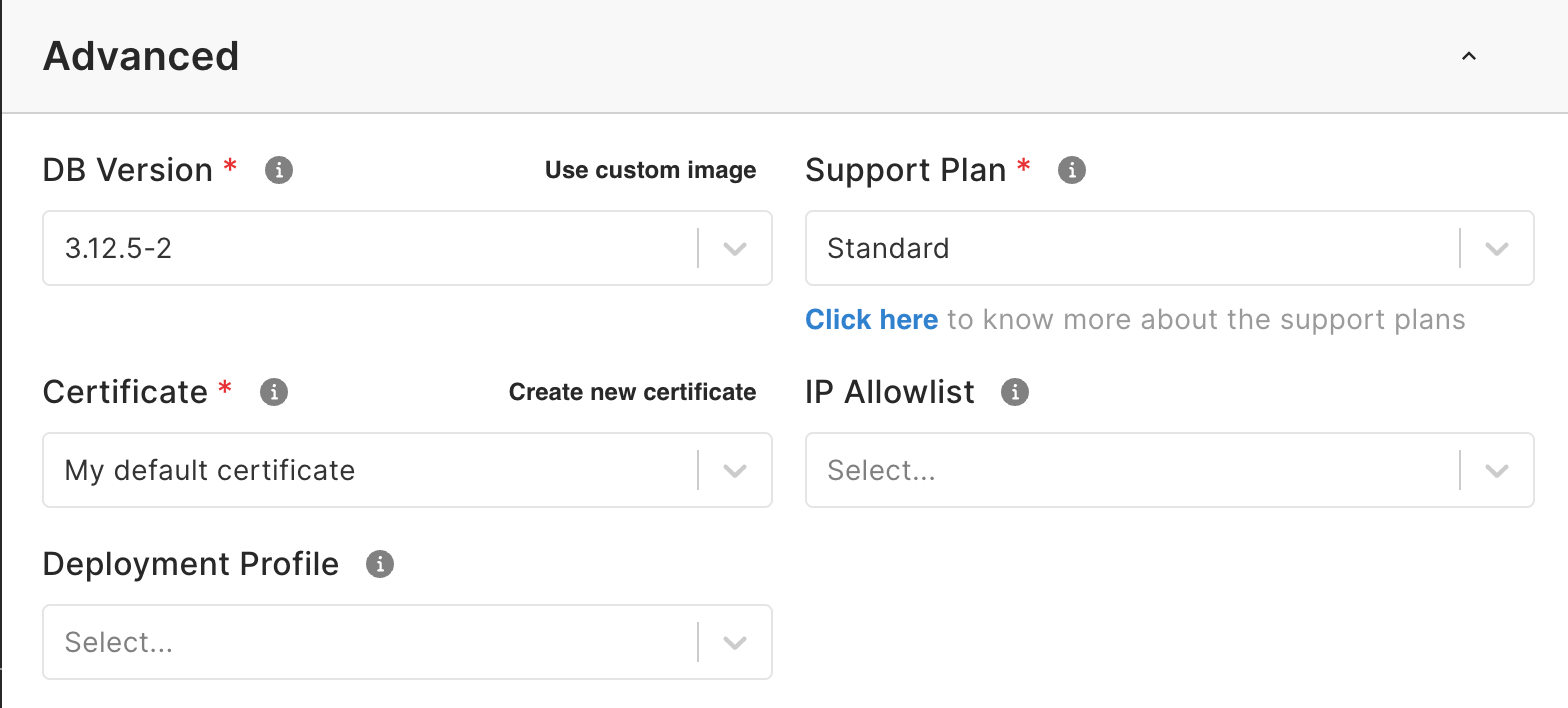Viewport: 1568px width, 708px height.
Task: Open IP Allowlist dropdown arrow
Action: (x=1497, y=470)
